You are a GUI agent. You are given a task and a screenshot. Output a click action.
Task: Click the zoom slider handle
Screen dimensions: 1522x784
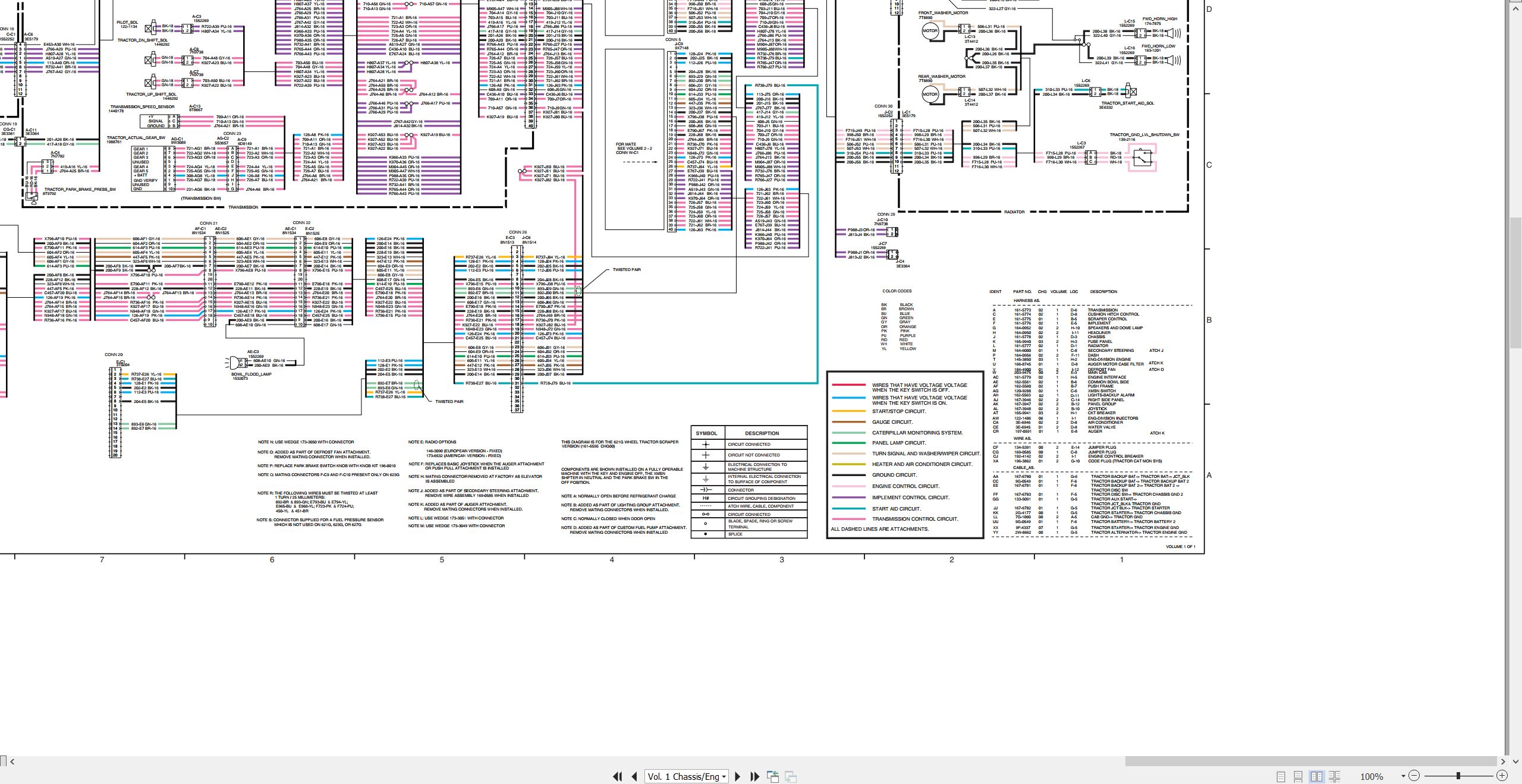[x=1458, y=776]
